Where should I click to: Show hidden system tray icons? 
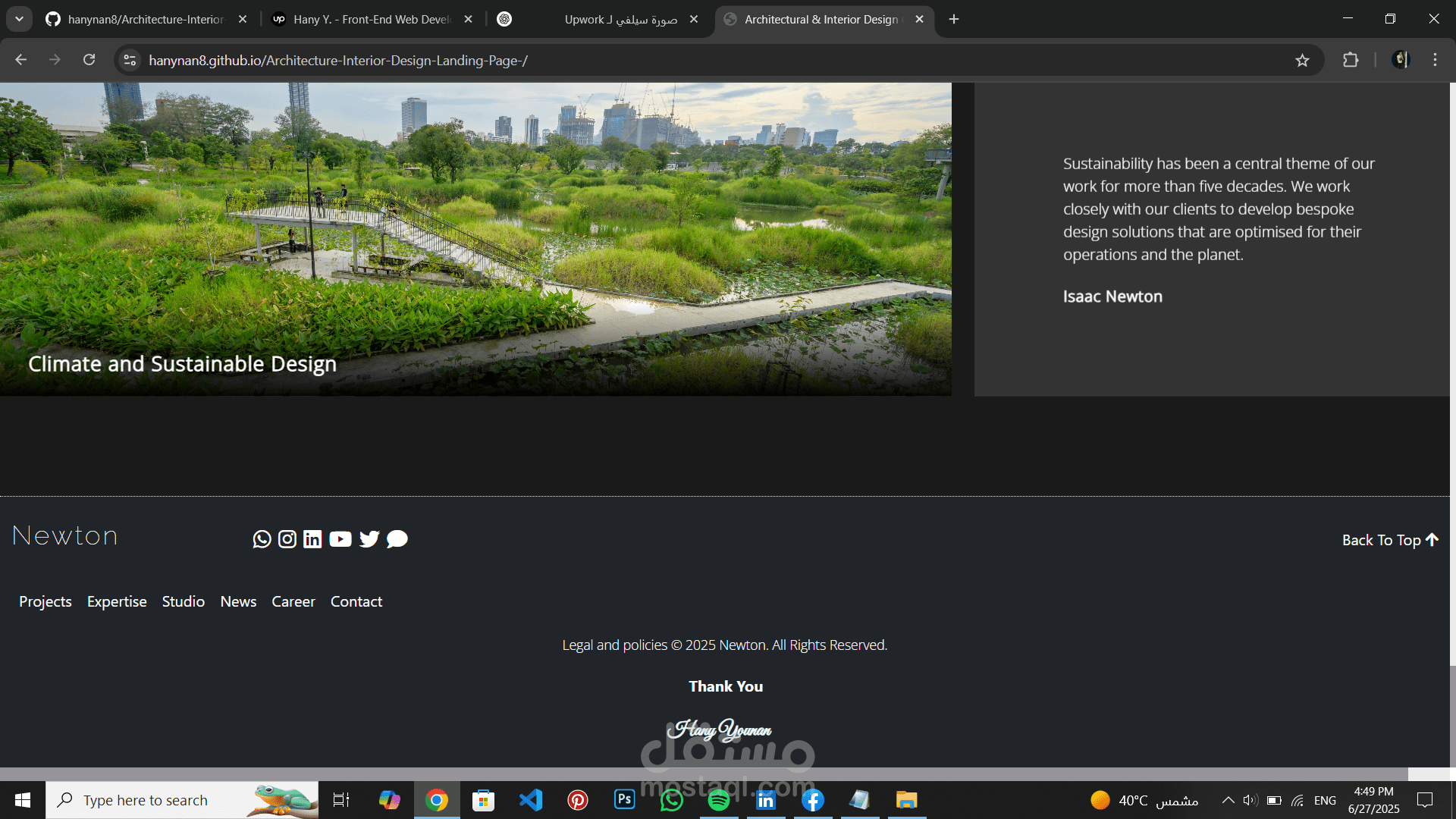coord(1228,800)
